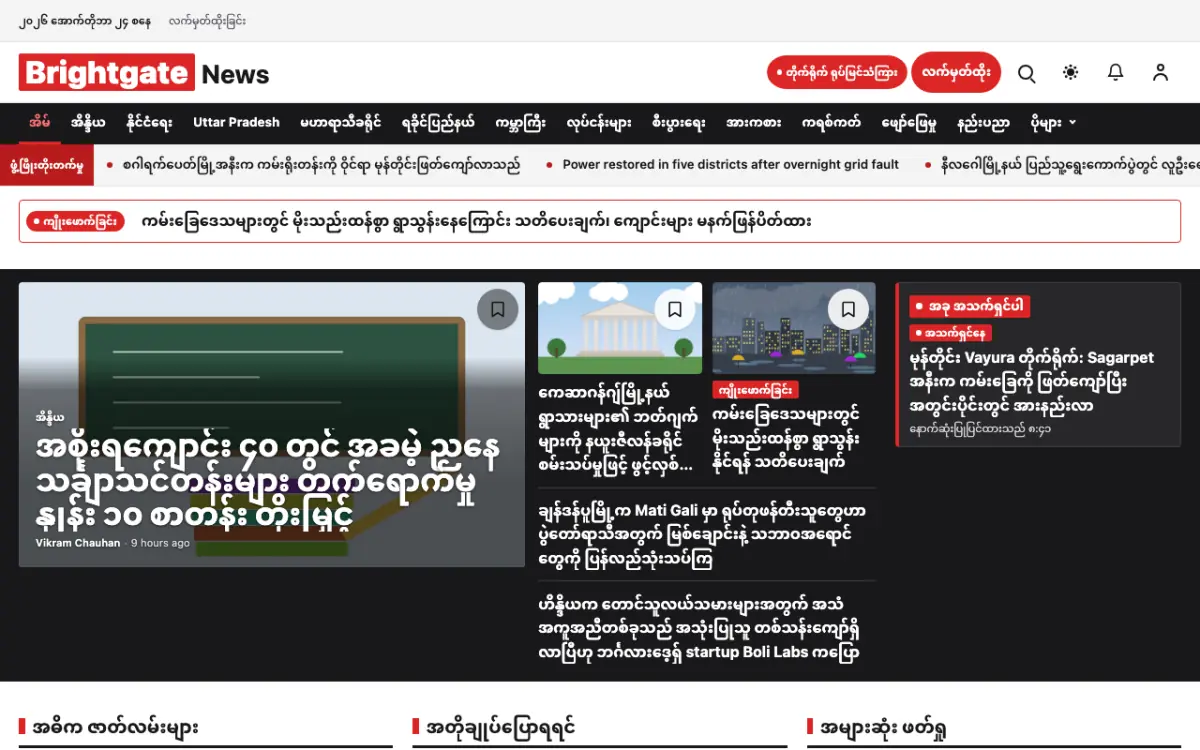Click the last updated timestamp in live panel
Image resolution: width=1200 pixels, height=750 pixels.
(x=980, y=429)
